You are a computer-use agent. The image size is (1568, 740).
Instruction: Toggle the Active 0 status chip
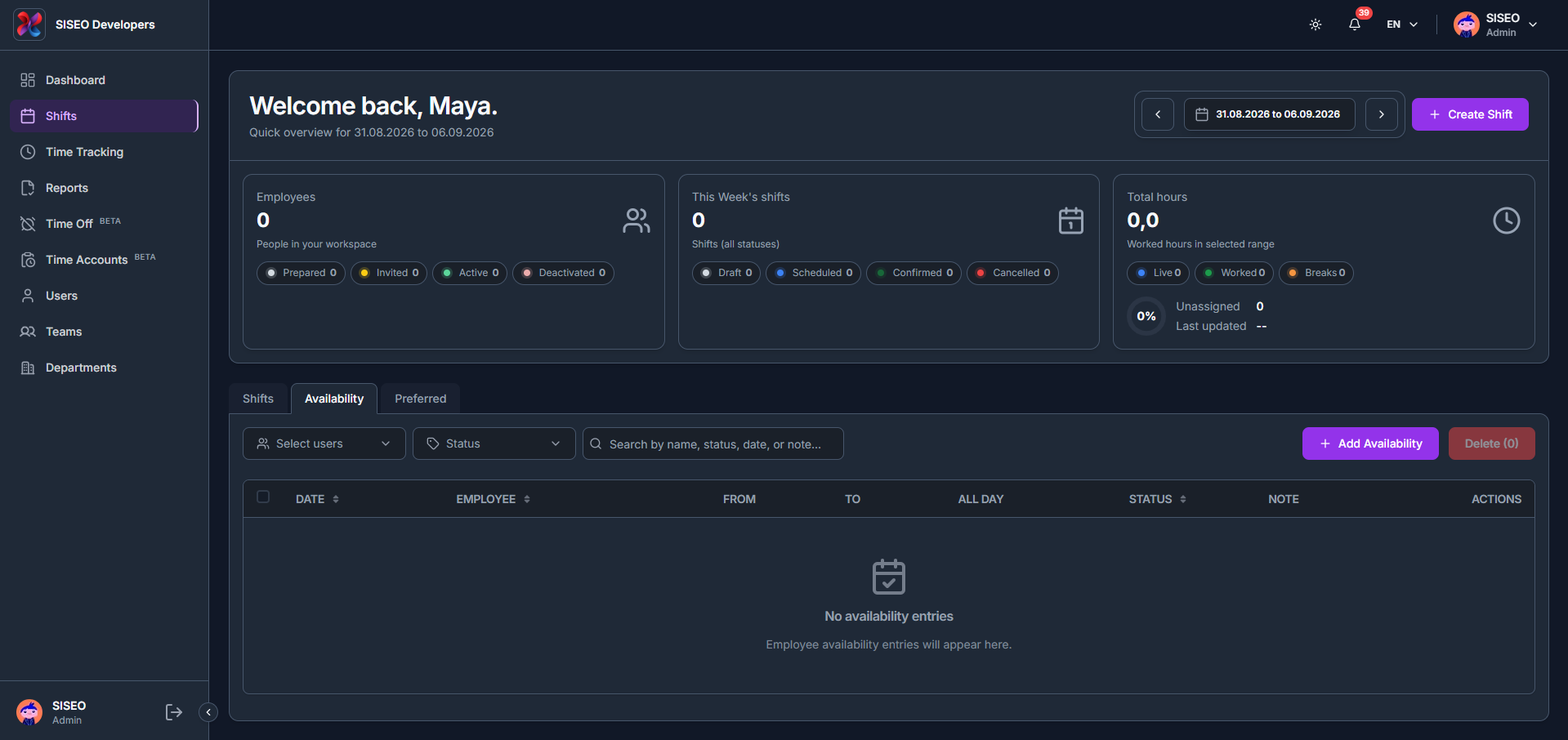pos(470,273)
